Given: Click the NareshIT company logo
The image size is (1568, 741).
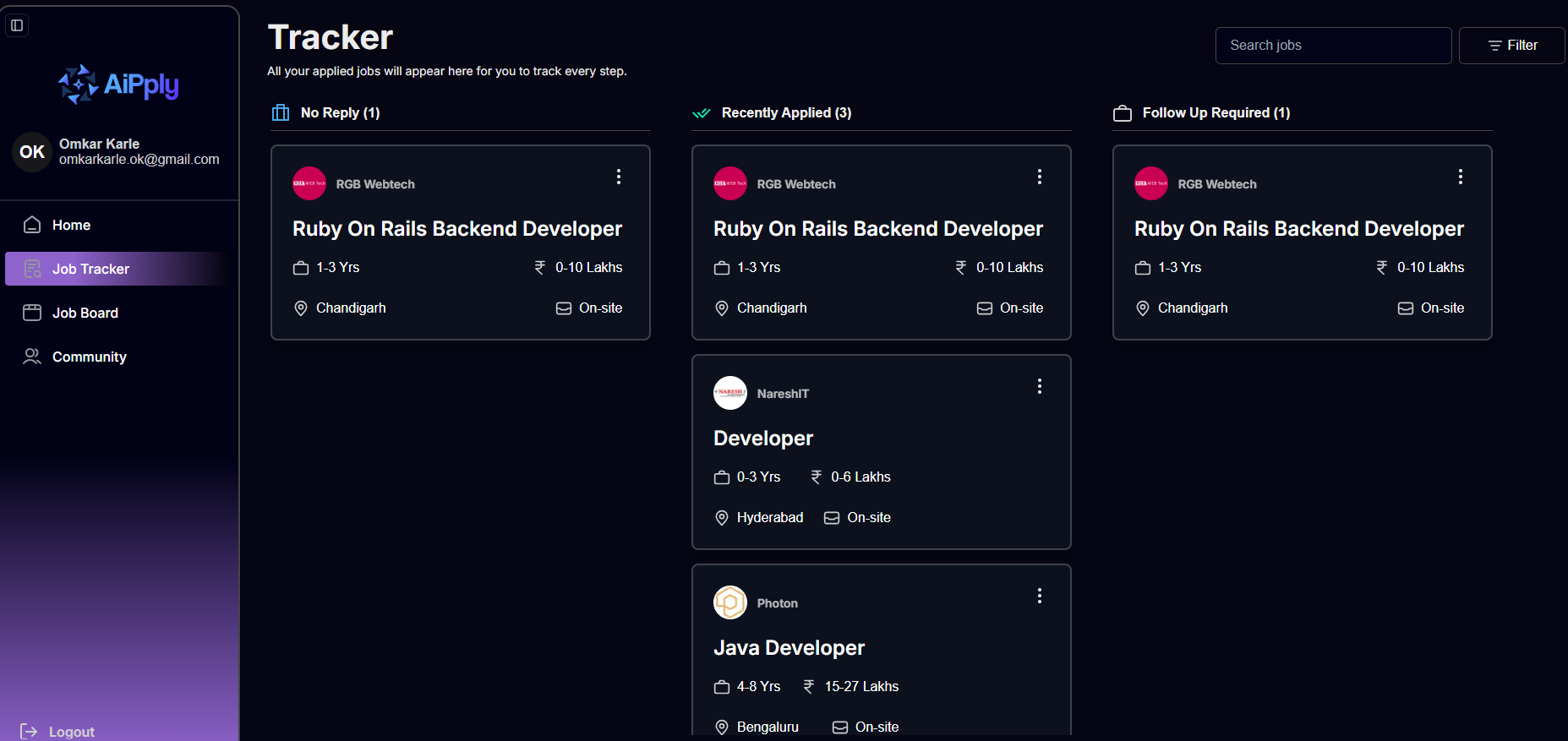Looking at the screenshot, I should [x=730, y=393].
